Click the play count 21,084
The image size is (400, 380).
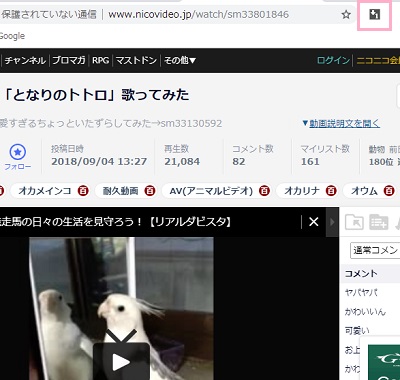tap(182, 162)
